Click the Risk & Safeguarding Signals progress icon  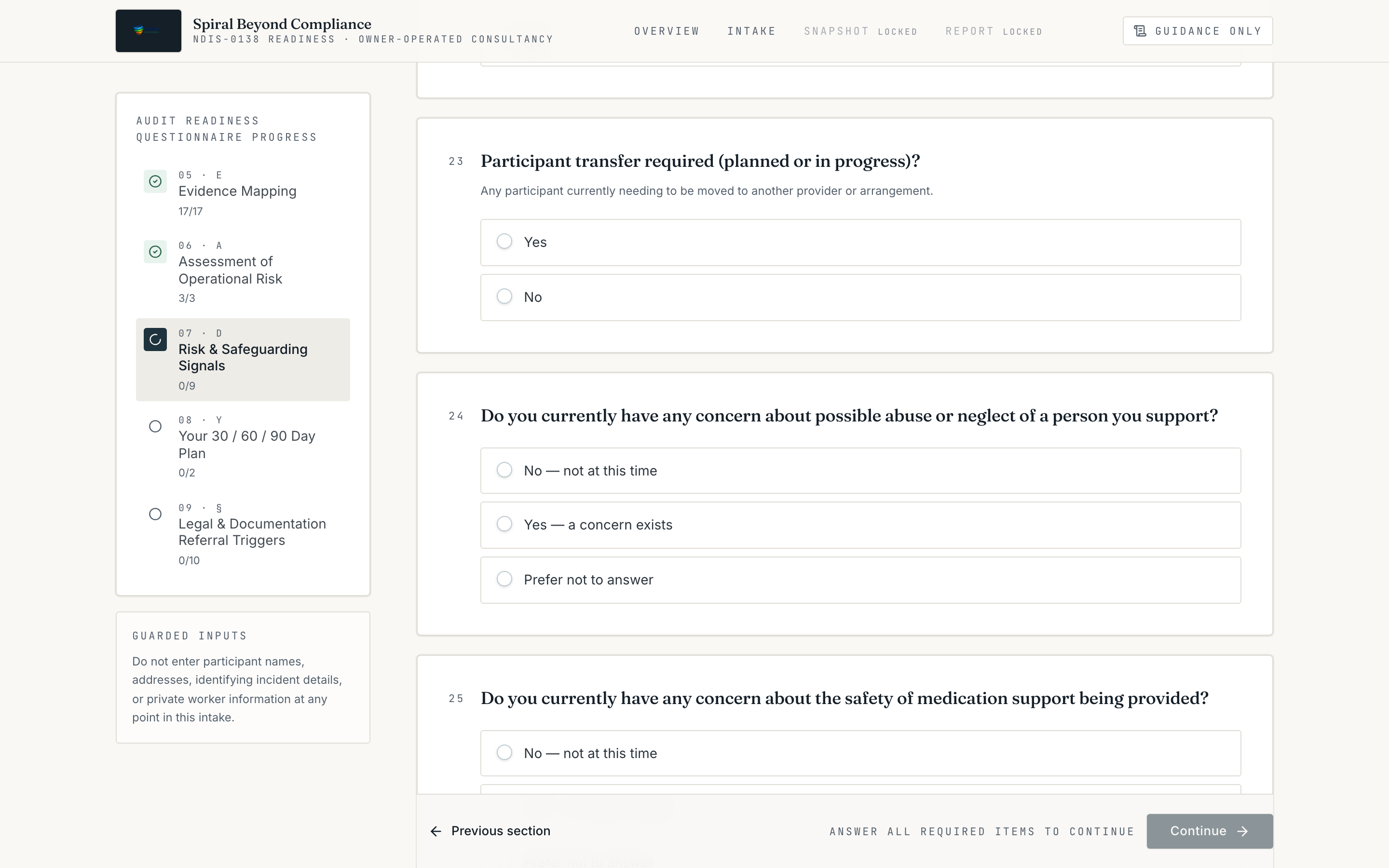click(155, 340)
